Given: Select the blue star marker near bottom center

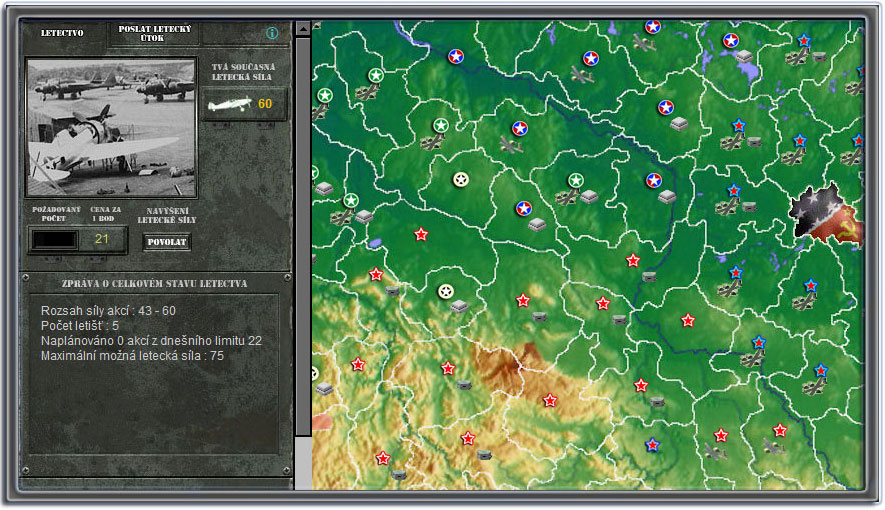Looking at the screenshot, I should (652, 445).
